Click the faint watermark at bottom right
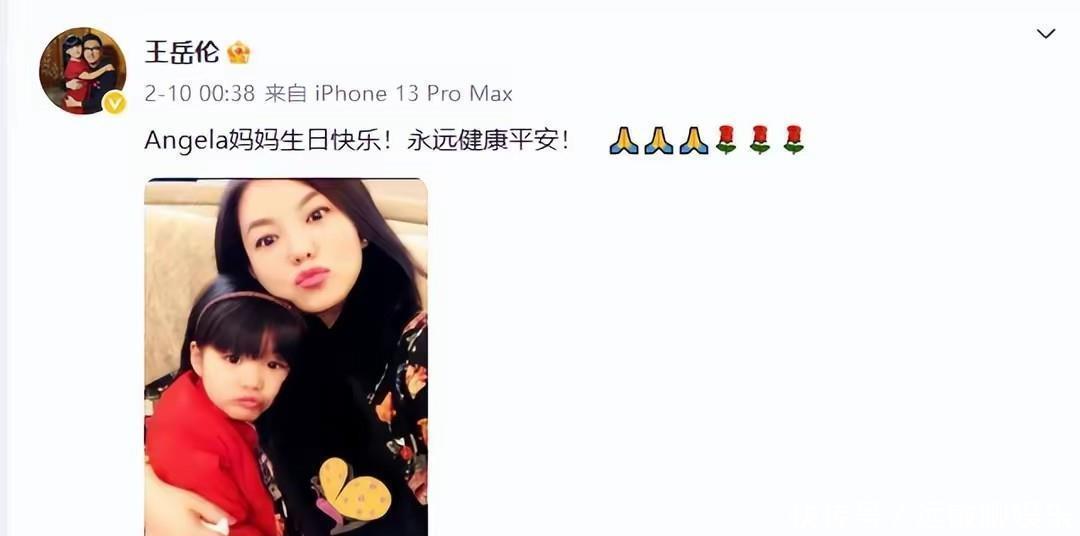Screen dimensions: 1080x536 923,515
